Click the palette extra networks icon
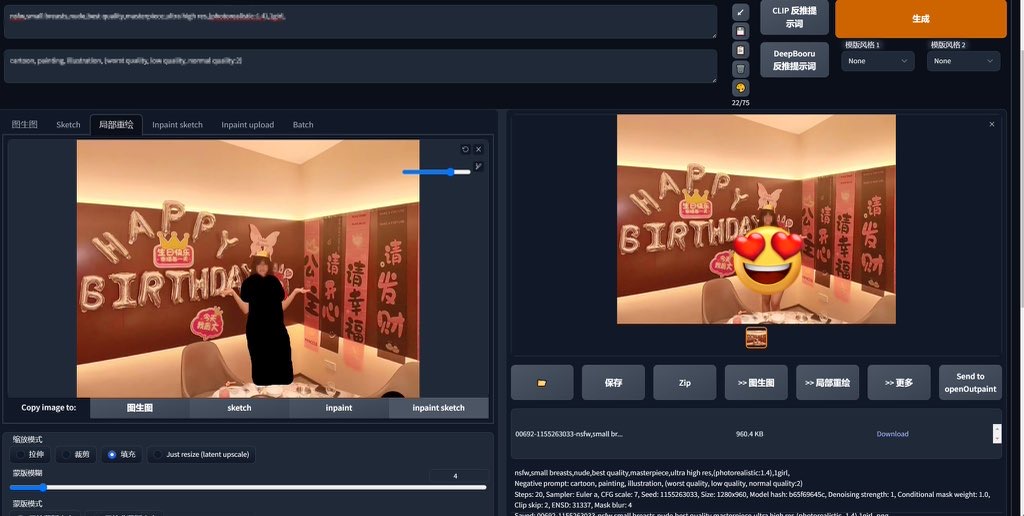 tap(740, 88)
